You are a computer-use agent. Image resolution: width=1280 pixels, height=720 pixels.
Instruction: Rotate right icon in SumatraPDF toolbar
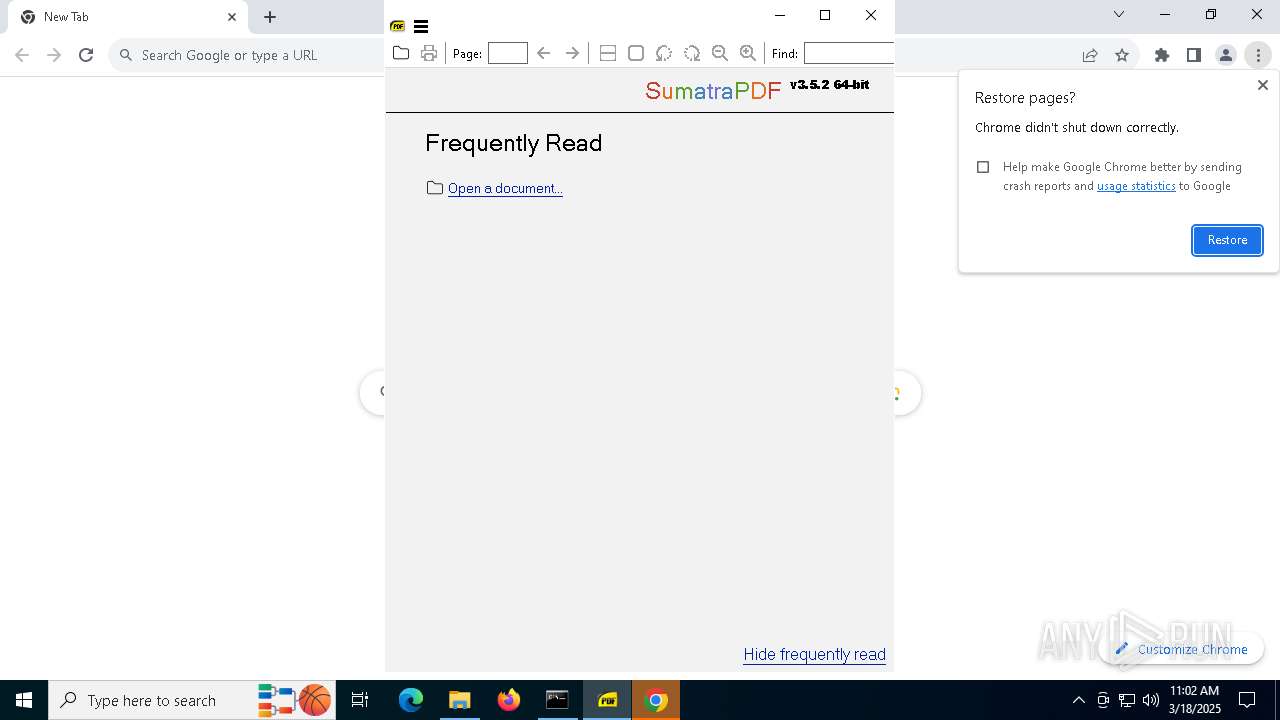point(691,53)
